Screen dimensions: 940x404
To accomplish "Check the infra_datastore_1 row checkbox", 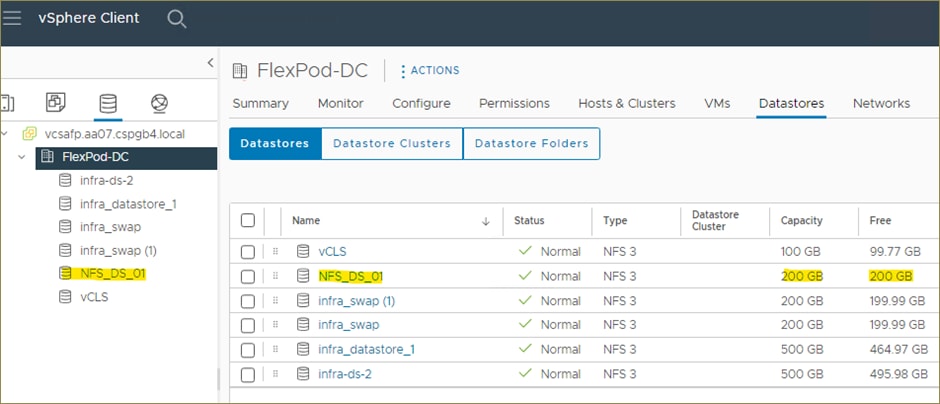I will tap(248, 350).
